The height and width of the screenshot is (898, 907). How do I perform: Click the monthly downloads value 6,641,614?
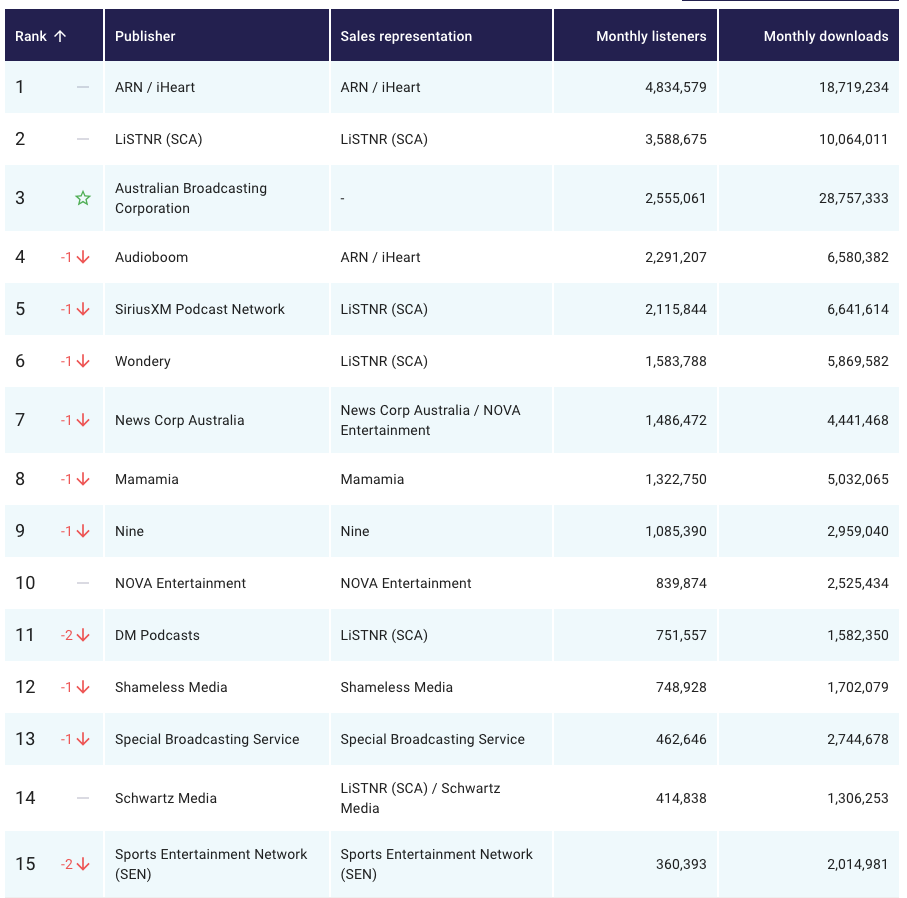coord(858,310)
